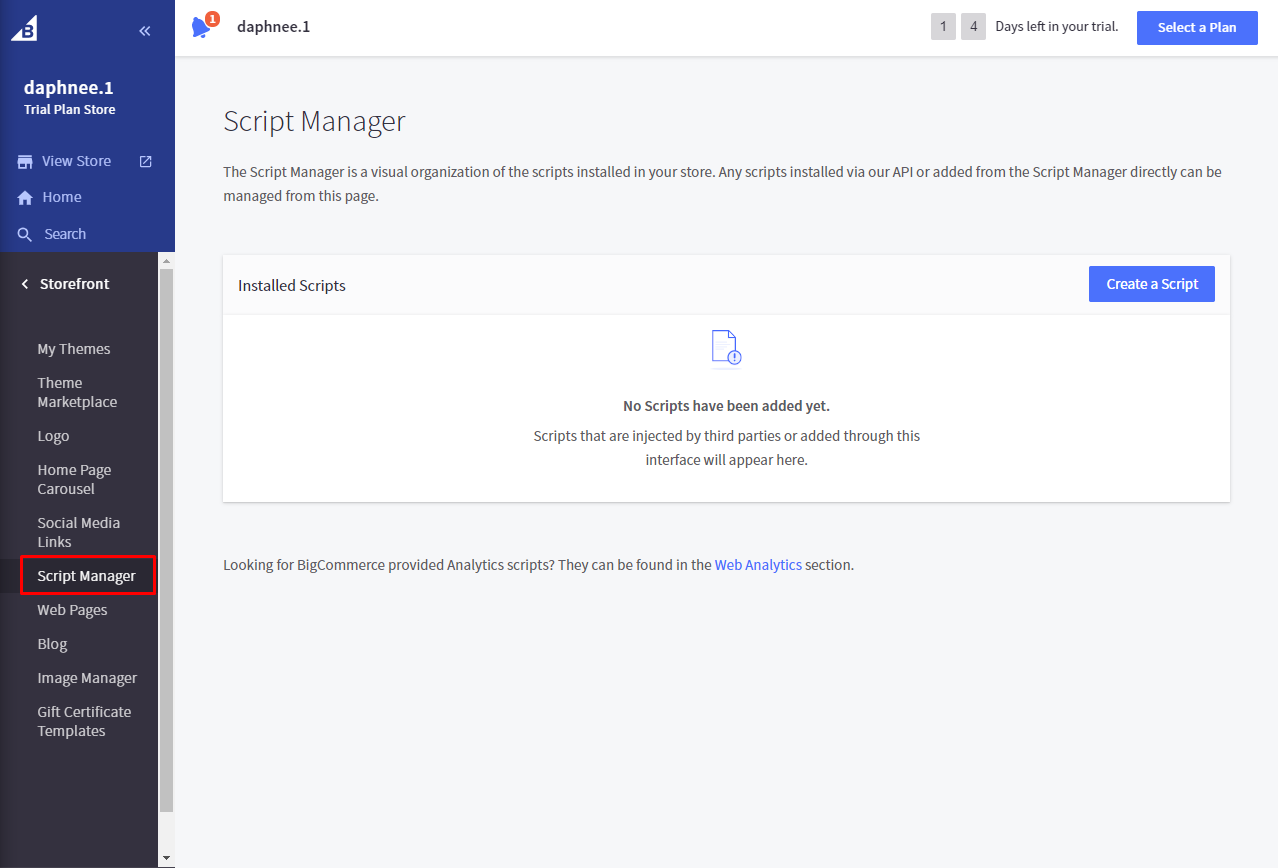Image resolution: width=1278 pixels, height=868 pixels.
Task: Click the No Scripts have been added yet message
Action: (x=727, y=406)
